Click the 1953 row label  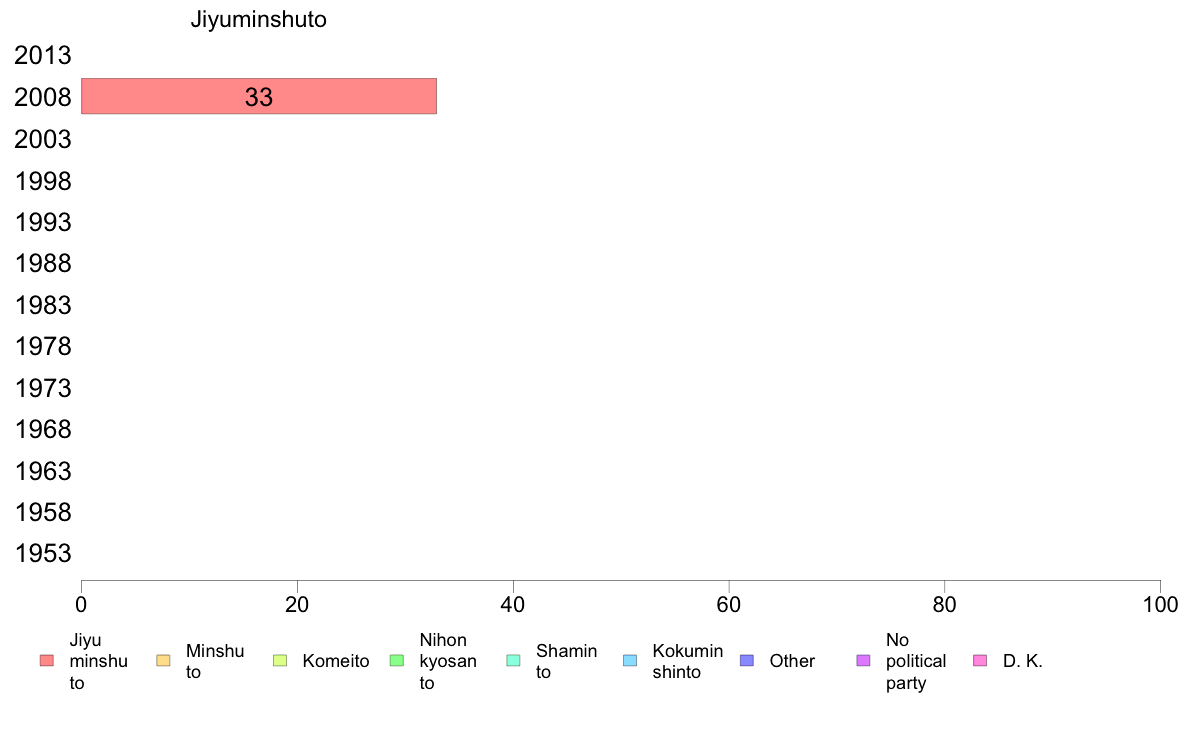coord(43,553)
